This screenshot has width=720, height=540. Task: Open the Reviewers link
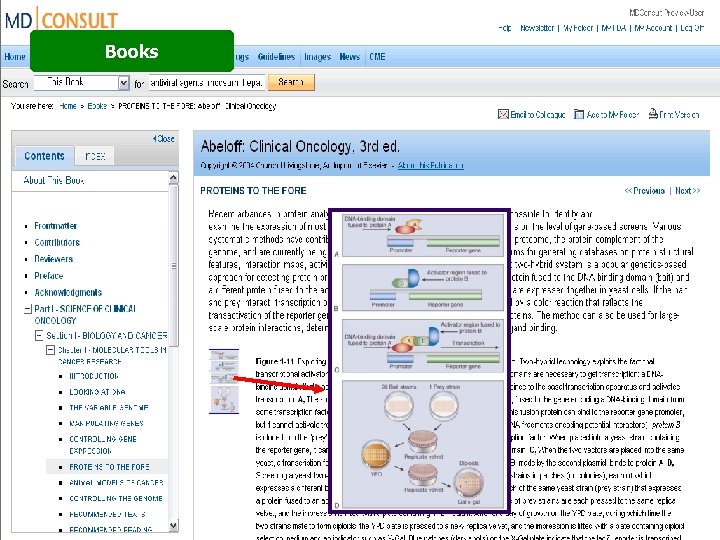click(x=53, y=259)
